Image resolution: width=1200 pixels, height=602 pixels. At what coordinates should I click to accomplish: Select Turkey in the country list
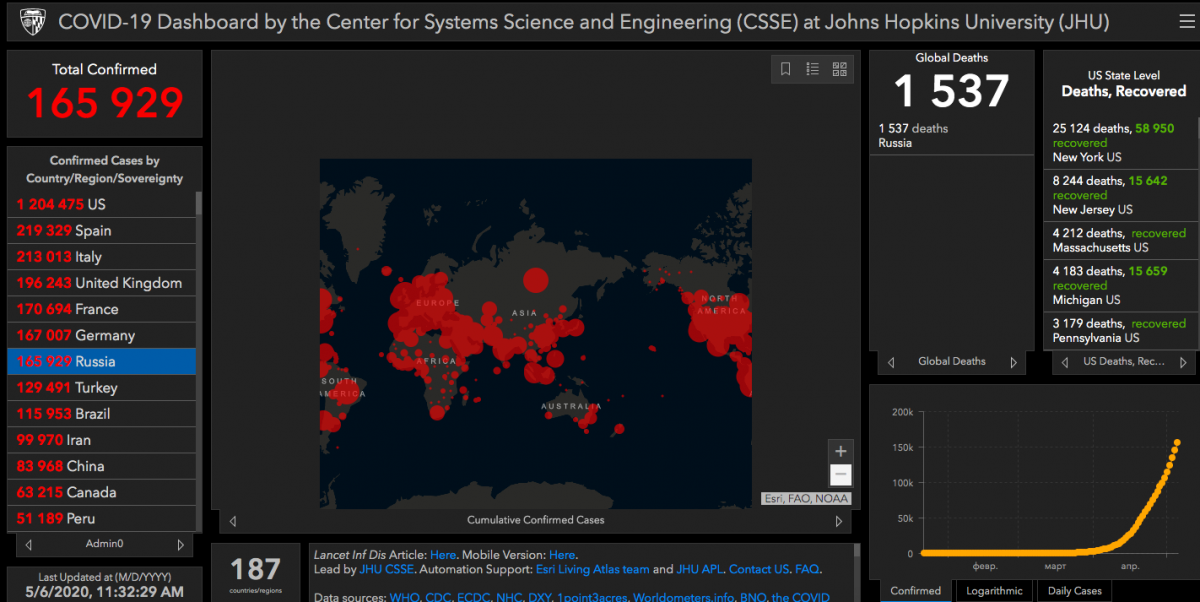coord(102,387)
